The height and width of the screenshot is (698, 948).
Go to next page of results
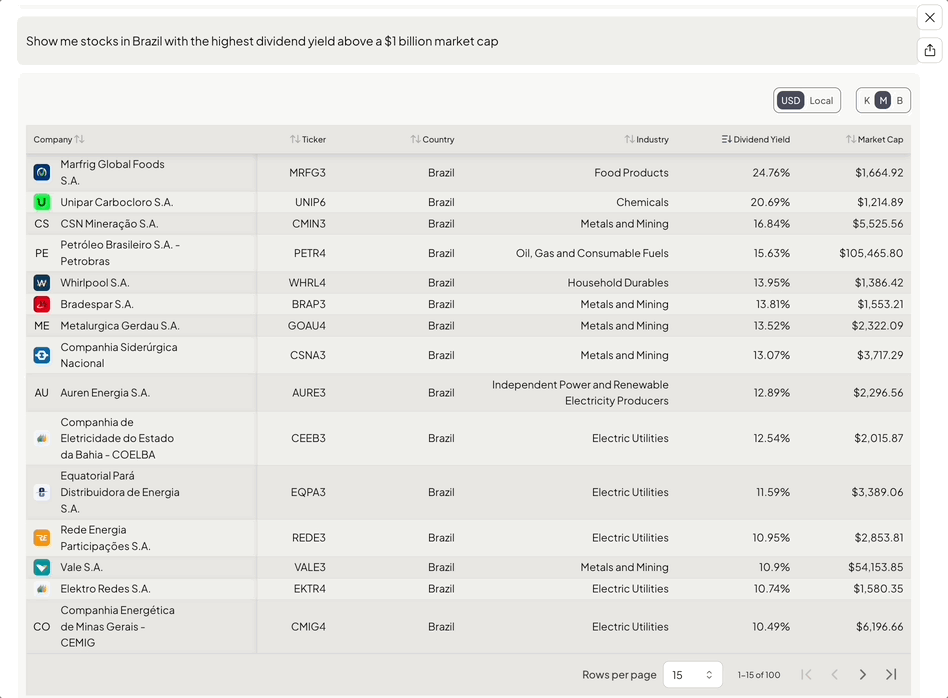[x=863, y=674]
